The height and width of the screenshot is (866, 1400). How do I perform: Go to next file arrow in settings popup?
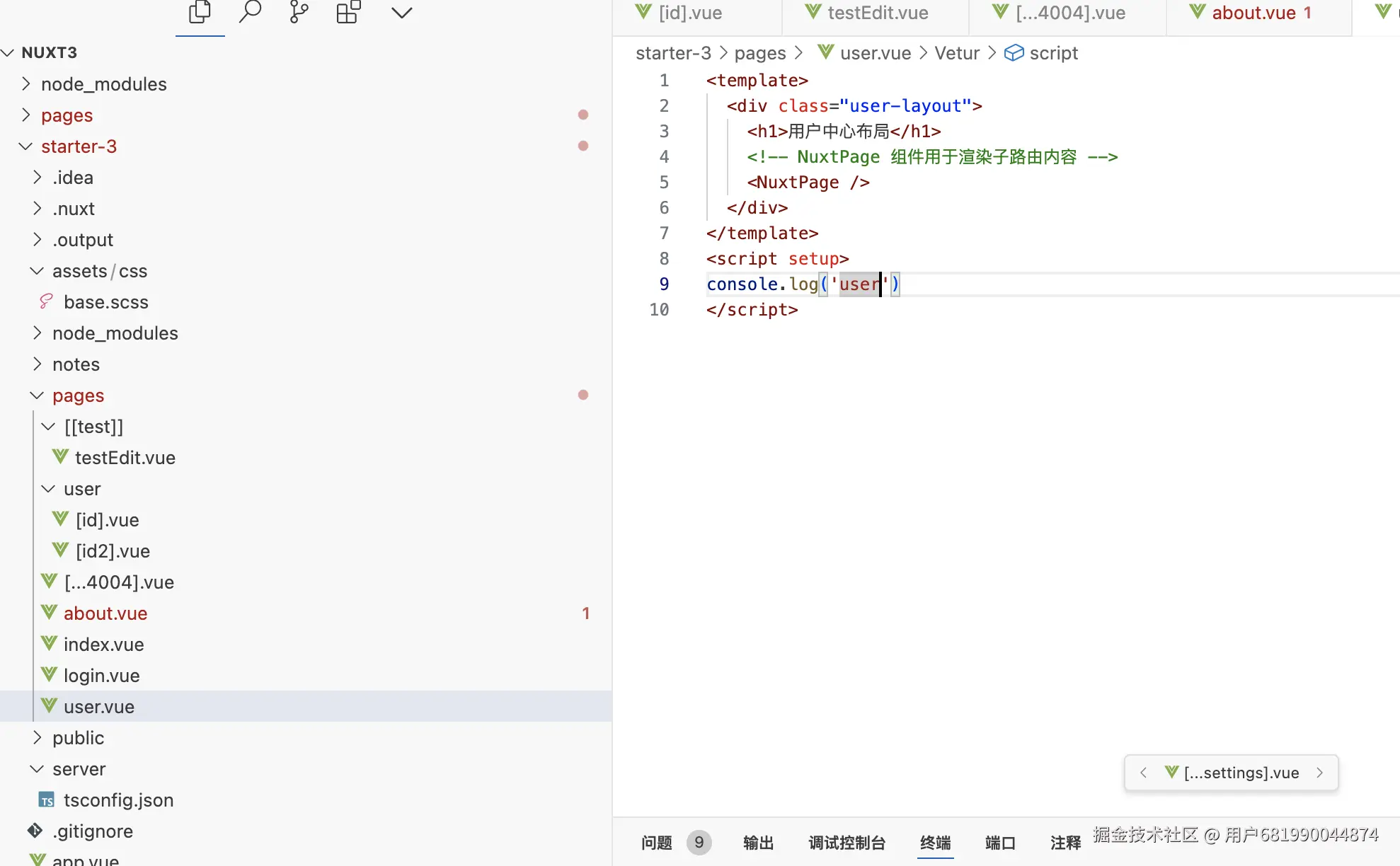point(1320,773)
